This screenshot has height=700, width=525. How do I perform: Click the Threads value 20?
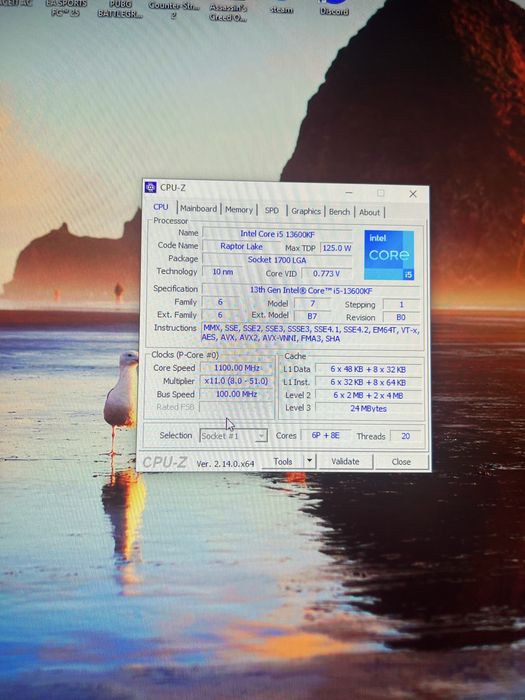[x=405, y=436]
